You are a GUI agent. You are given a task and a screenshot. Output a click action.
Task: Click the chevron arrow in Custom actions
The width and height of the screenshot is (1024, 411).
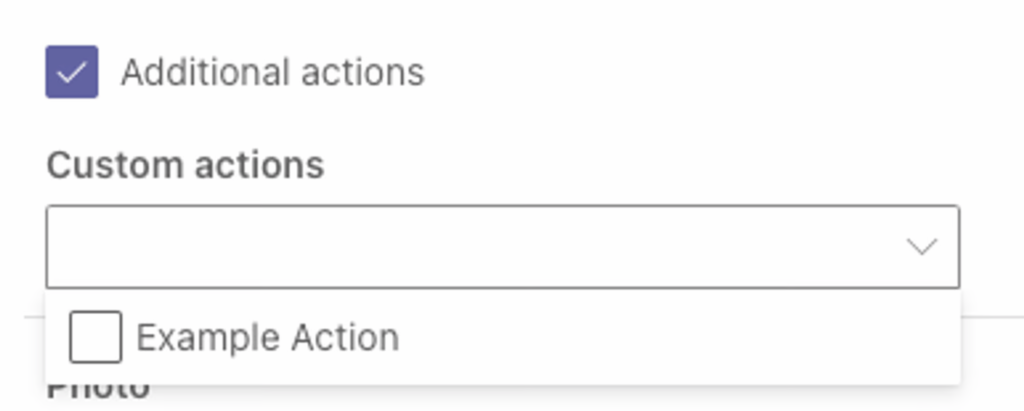921,246
